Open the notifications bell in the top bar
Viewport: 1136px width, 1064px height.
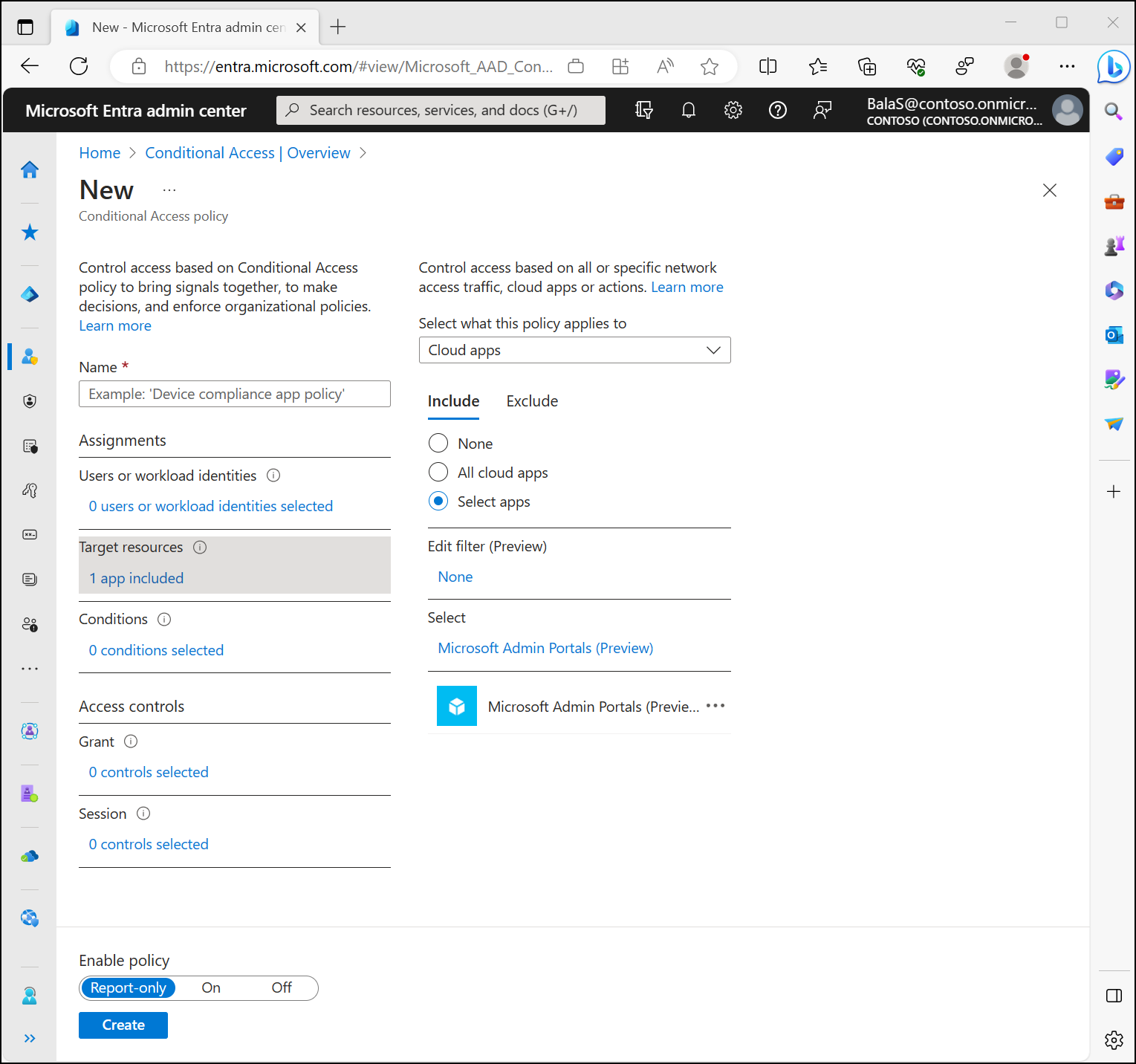(688, 109)
